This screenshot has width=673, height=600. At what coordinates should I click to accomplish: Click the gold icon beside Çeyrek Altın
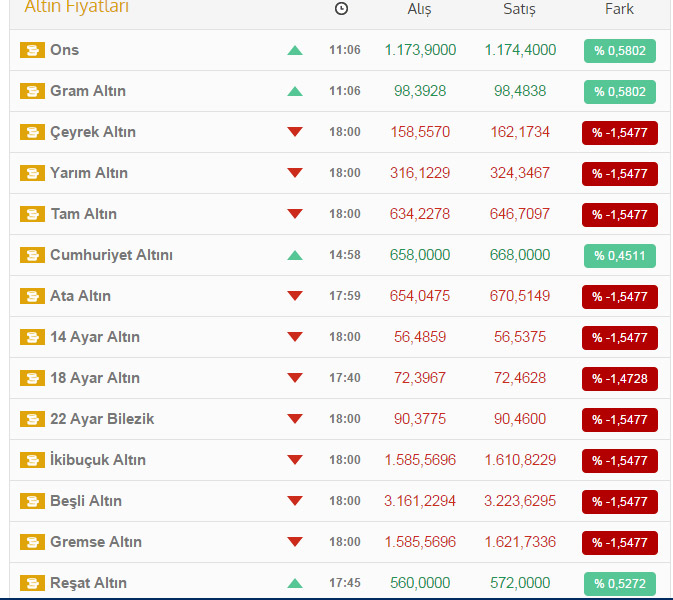32,132
